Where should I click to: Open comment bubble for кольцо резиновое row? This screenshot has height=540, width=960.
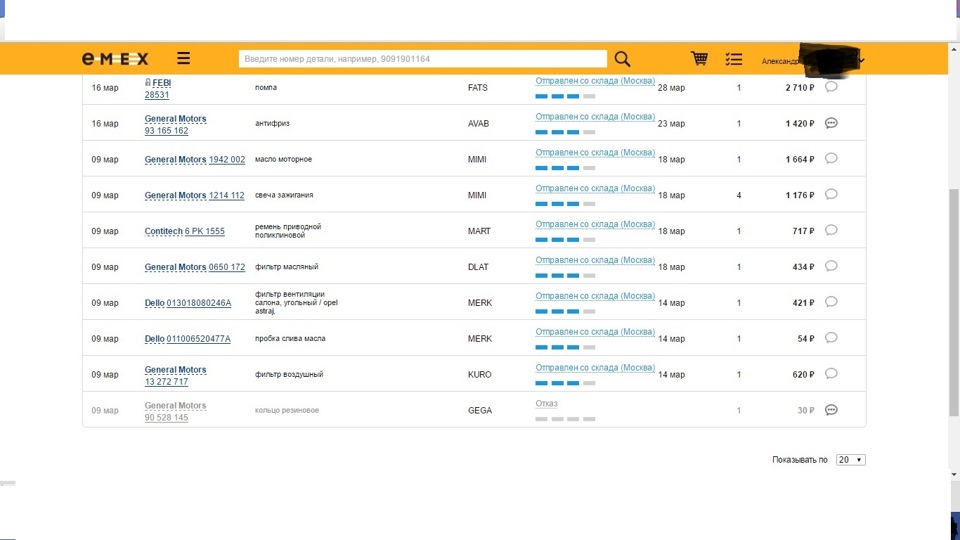831,410
